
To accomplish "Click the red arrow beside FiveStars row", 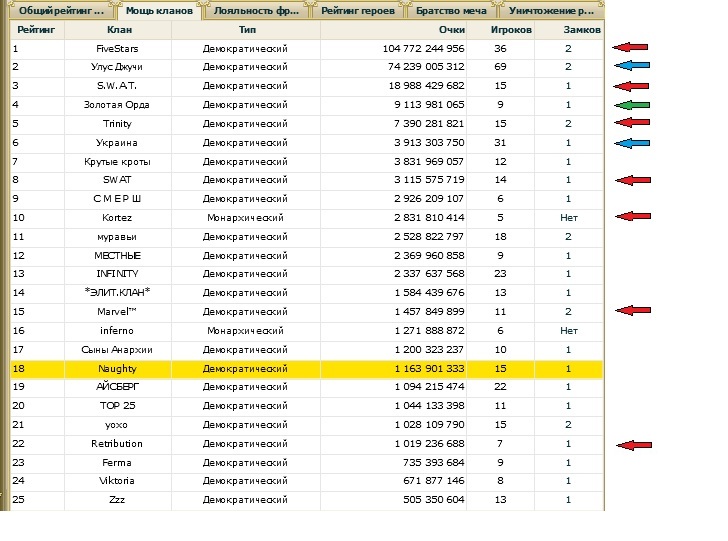I will click(630, 48).
